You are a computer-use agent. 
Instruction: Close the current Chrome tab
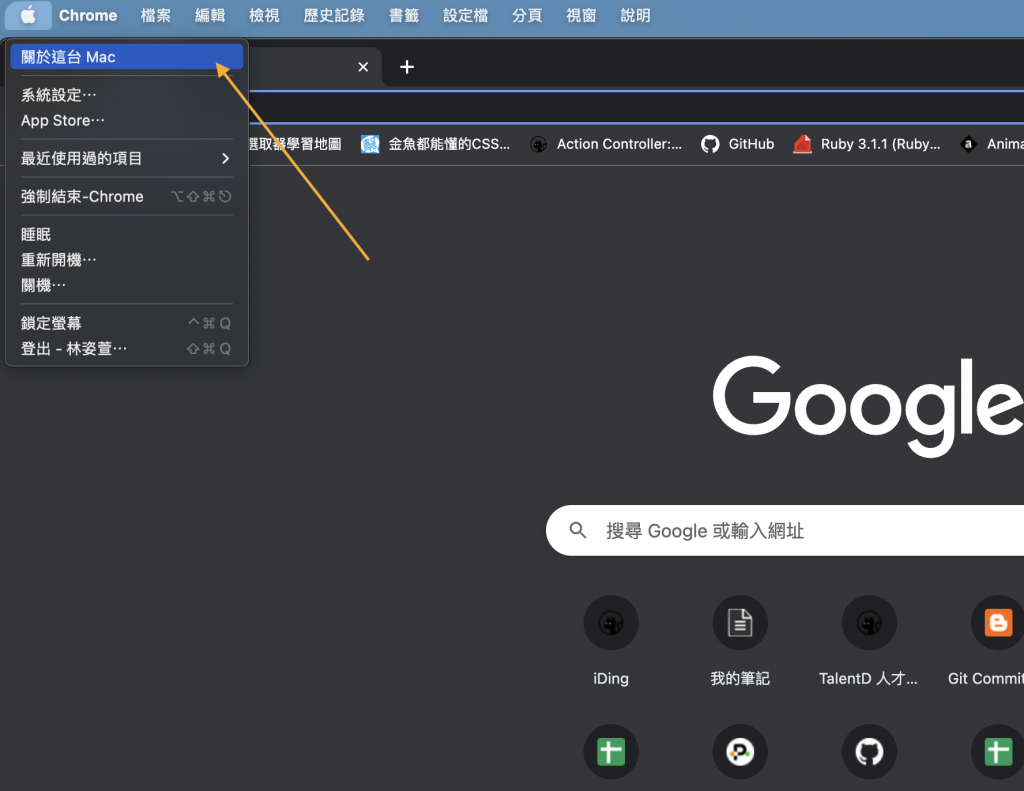click(x=363, y=67)
